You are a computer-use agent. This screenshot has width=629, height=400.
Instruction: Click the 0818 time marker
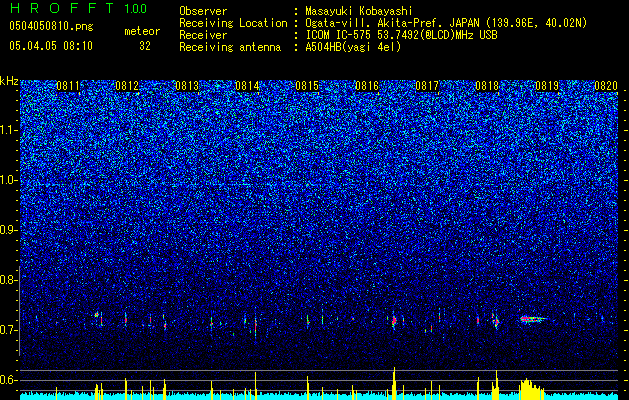[x=487, y=86]
